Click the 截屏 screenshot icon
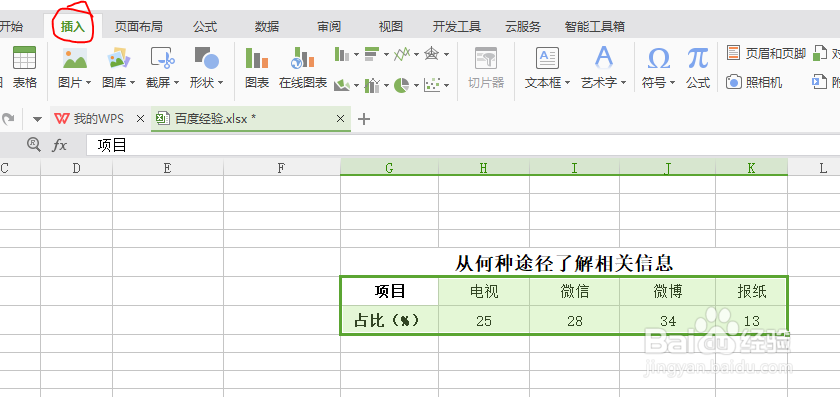Image resolution: width=840 pixels, height=397 pixels. [x=162, y=58]
